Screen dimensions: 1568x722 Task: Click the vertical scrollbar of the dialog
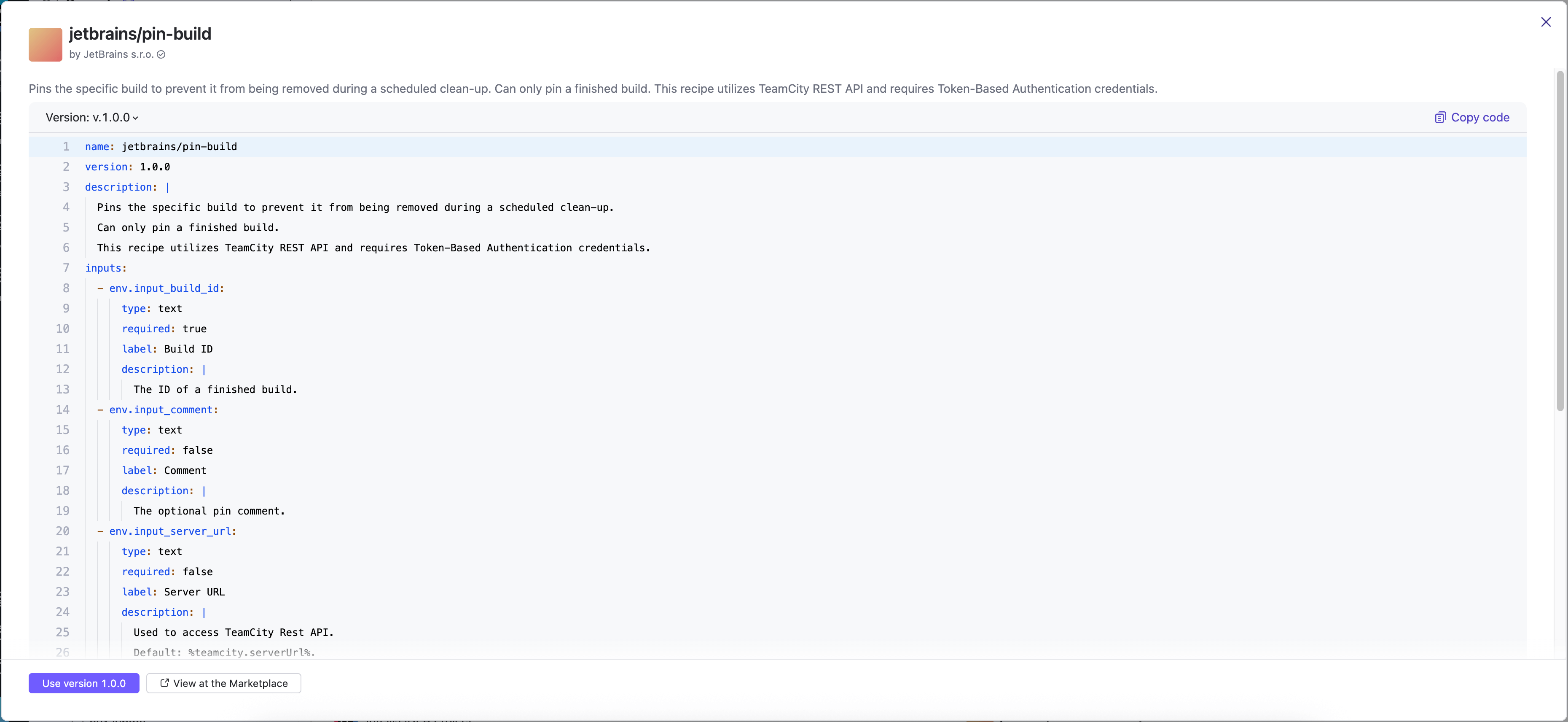point(1560,240)
